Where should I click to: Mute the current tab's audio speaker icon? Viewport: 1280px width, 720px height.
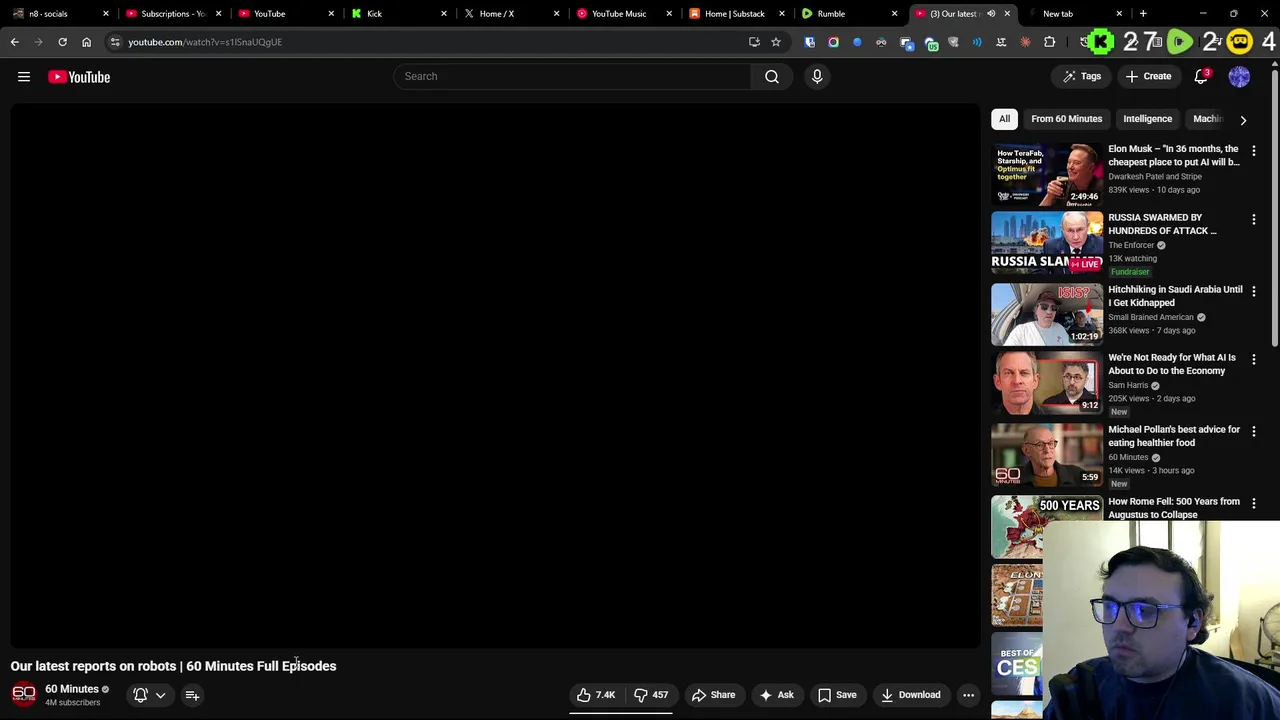[991, 14]
